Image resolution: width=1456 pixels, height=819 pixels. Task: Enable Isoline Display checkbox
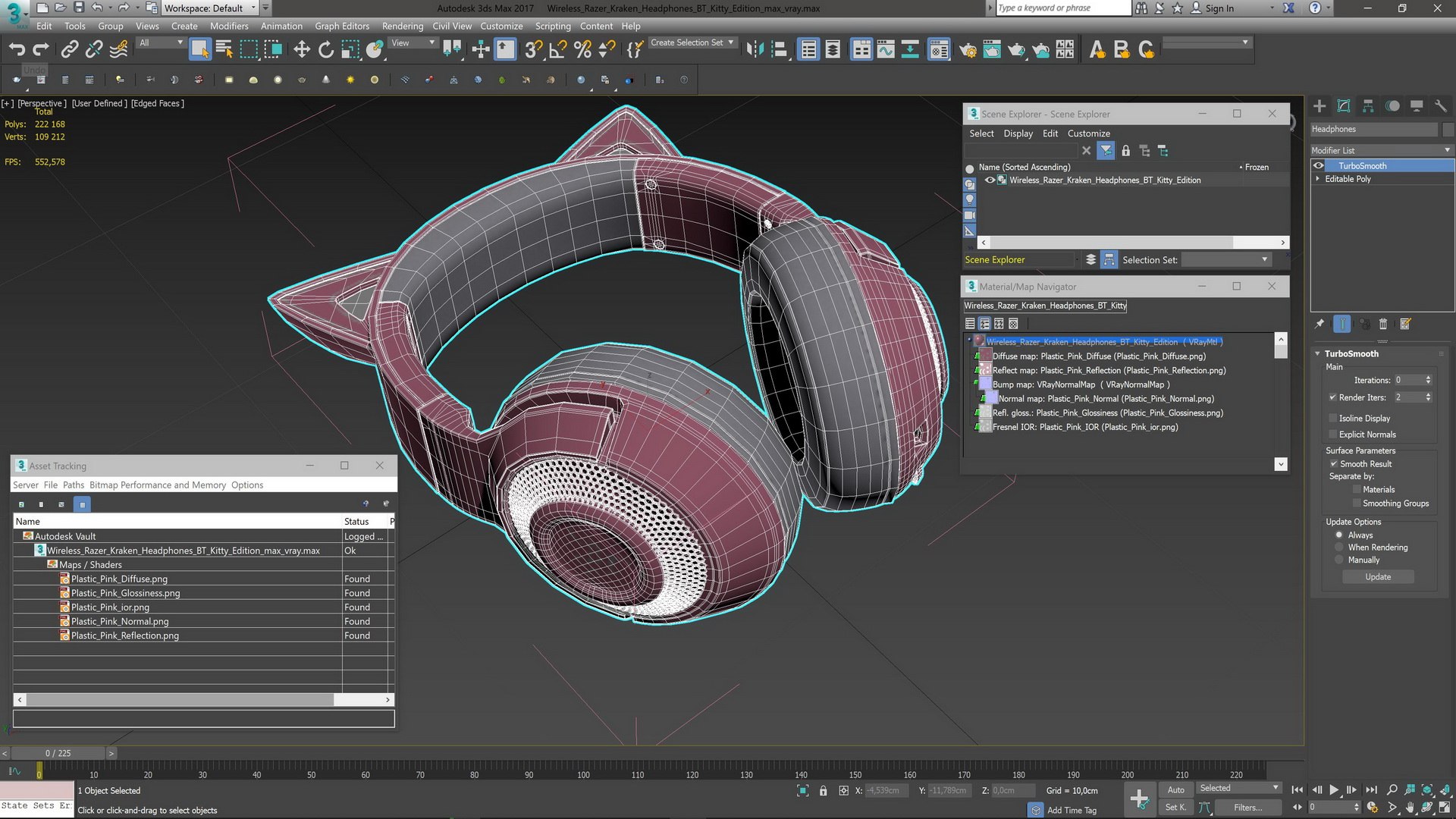[1332, 419]
